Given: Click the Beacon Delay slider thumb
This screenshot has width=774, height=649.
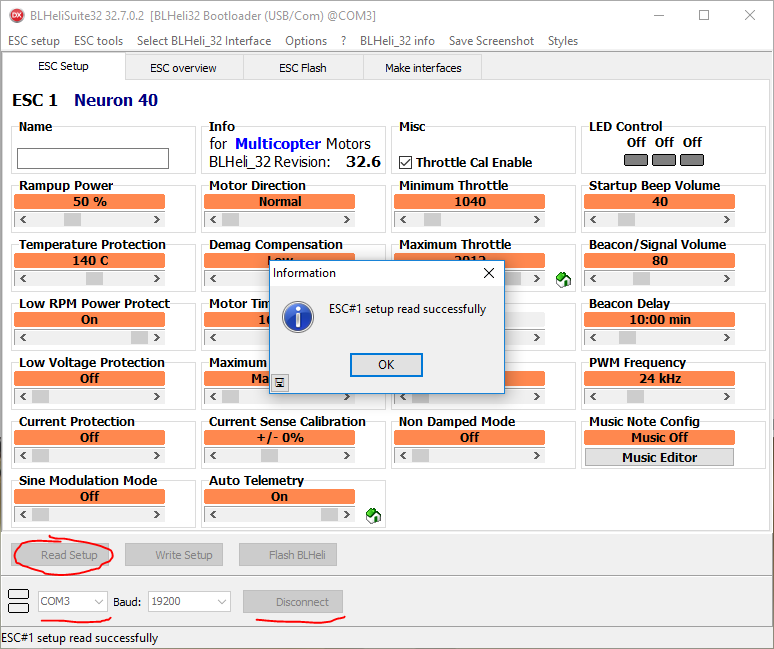Looking at the screenshot, I should 627,338.
